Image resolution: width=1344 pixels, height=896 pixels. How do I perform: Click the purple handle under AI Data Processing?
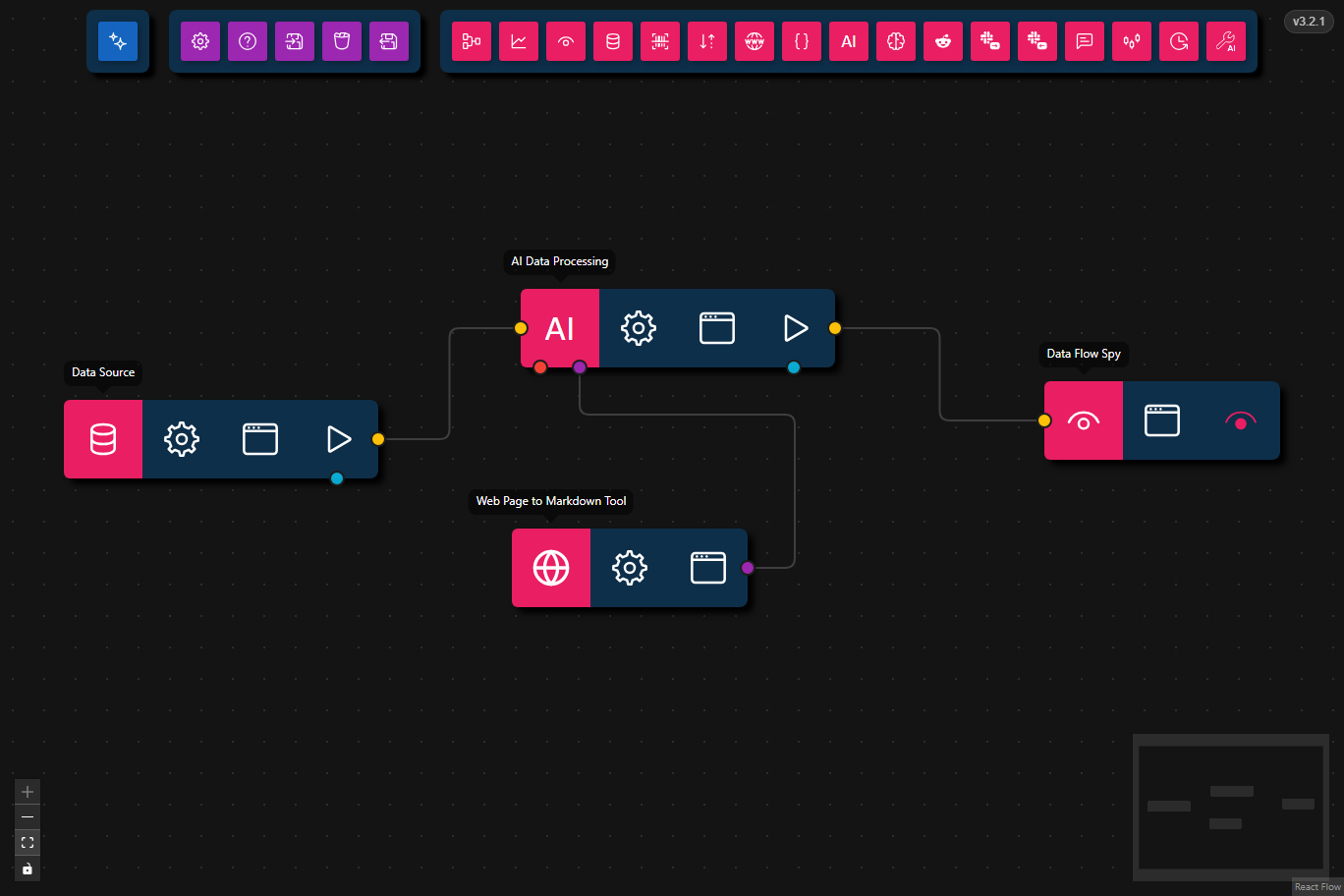click(580, 367)
